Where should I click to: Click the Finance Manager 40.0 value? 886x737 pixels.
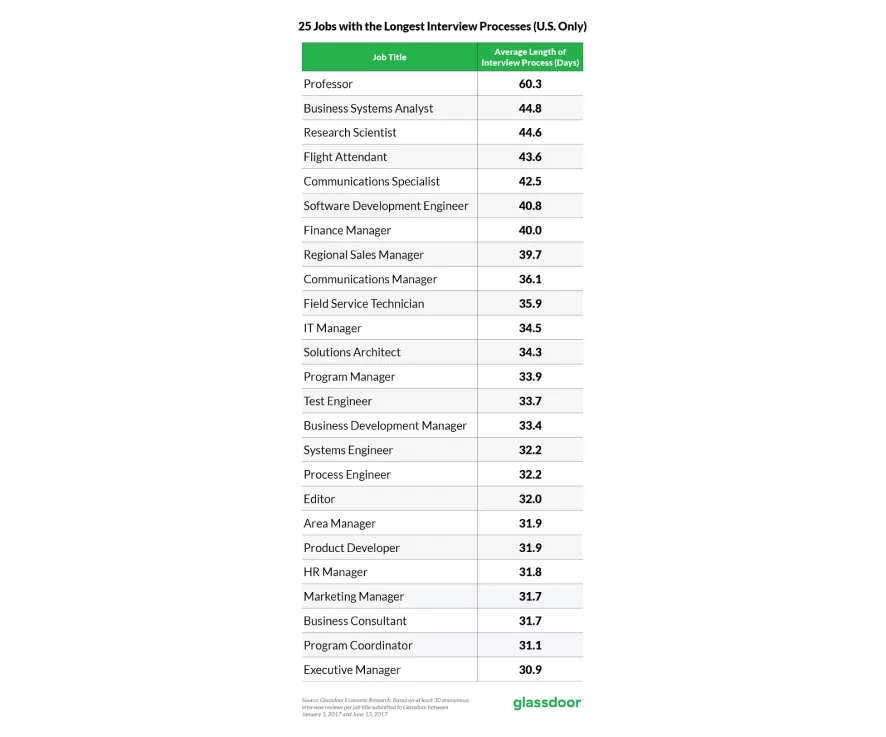tap(530, 230)
